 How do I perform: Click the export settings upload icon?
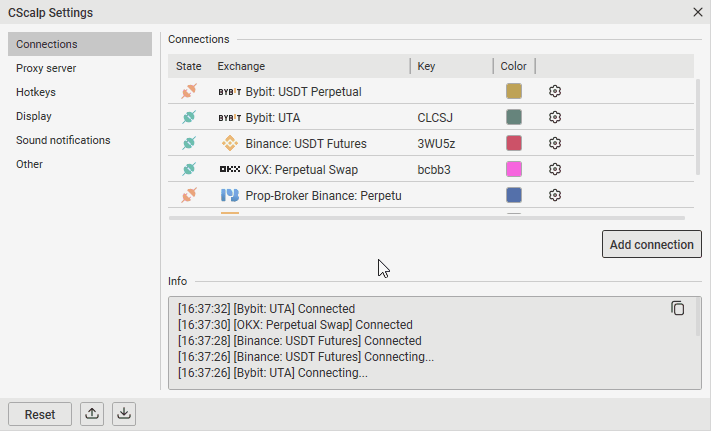(92, 413)
